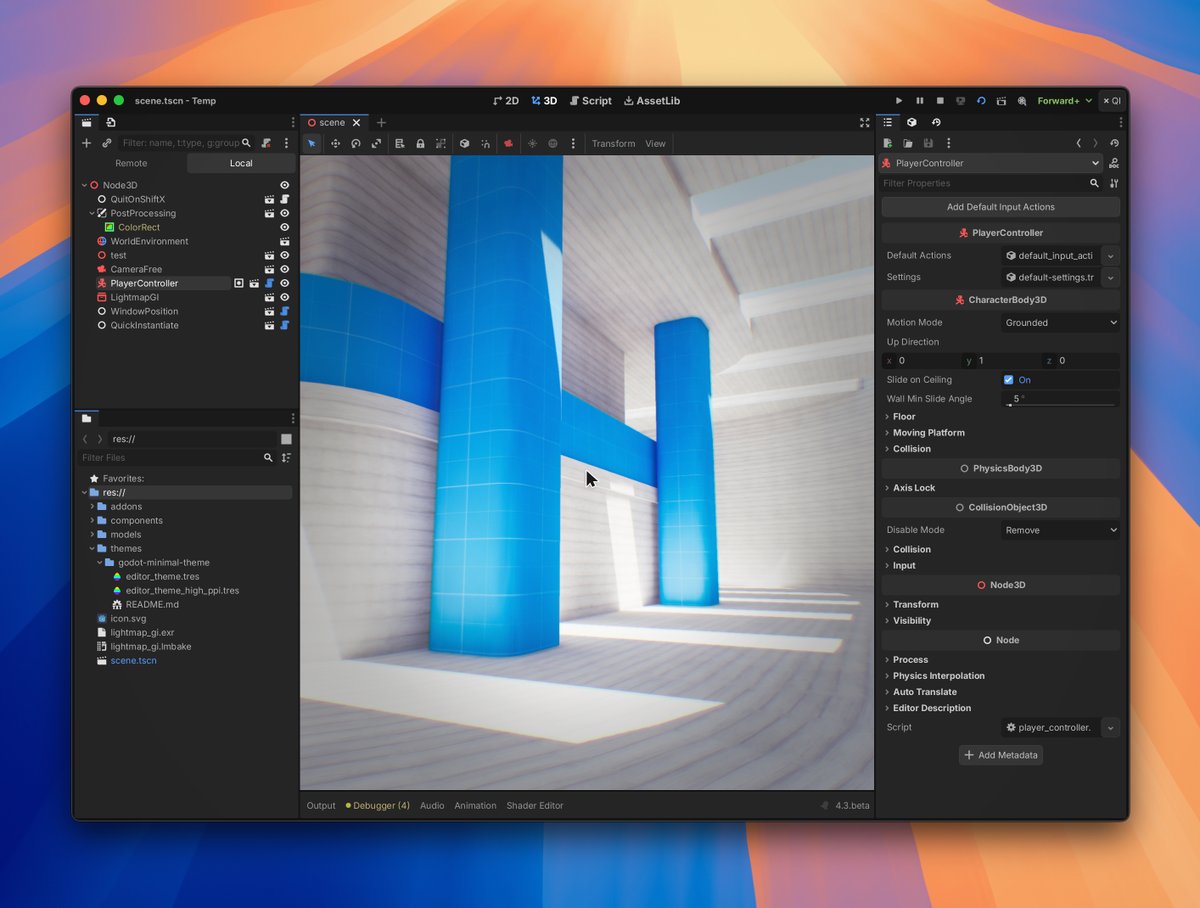Open the environment preview globe icon

click(552, 144)
